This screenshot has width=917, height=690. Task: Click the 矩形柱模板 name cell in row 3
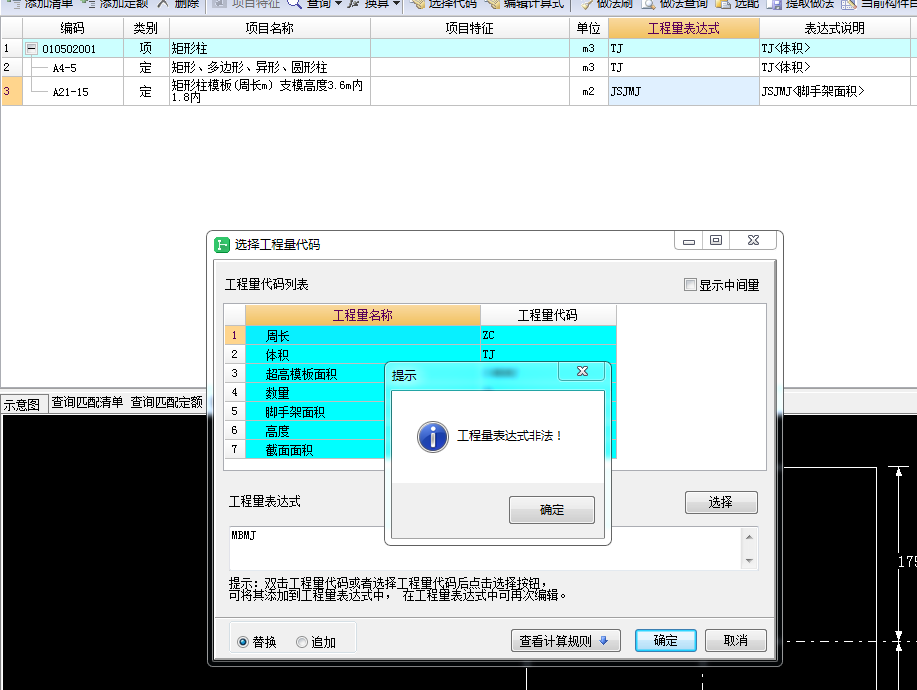[x=270, y=91]
